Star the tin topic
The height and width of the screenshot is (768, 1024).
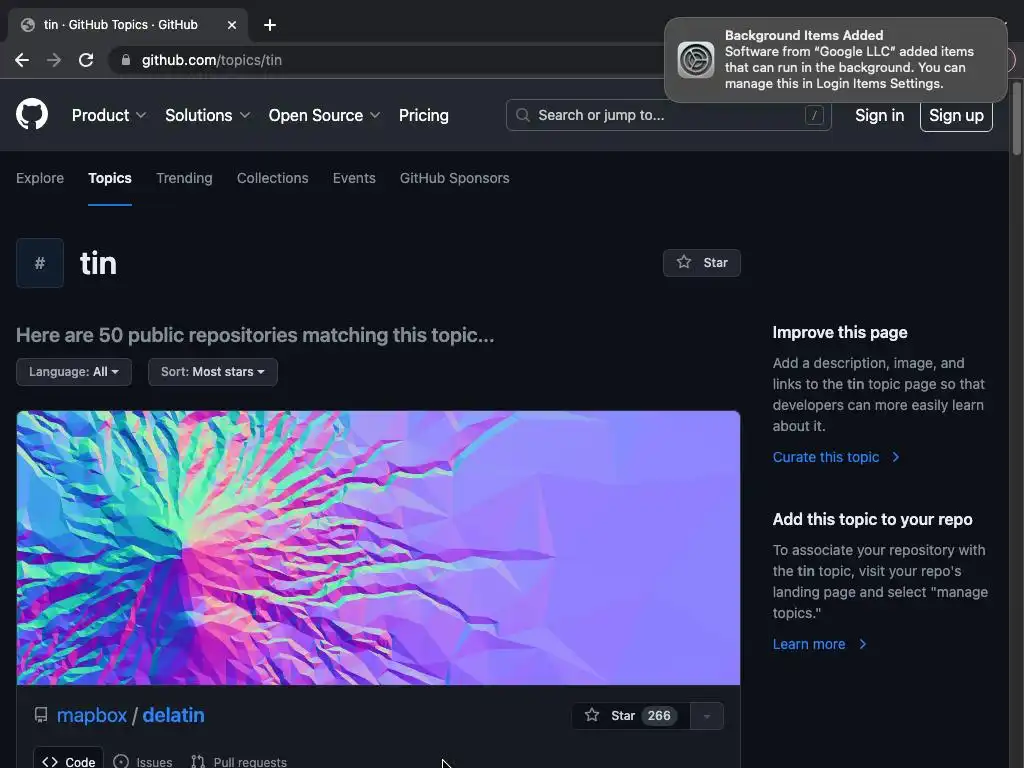701,263
